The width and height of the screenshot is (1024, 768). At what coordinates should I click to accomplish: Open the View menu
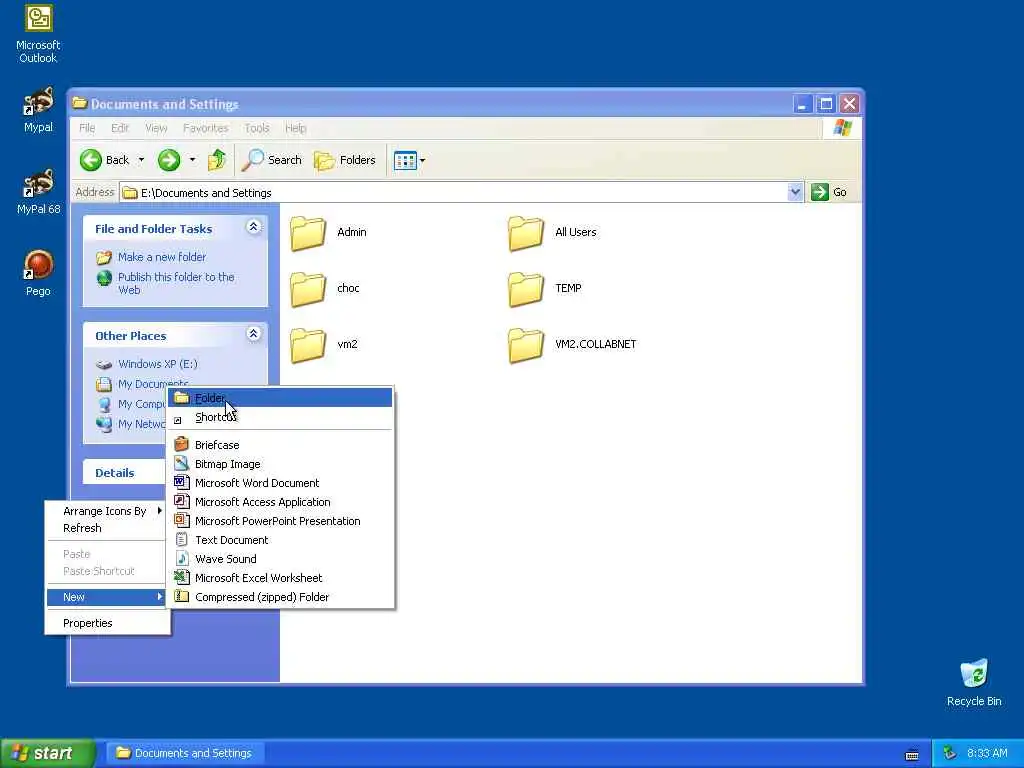pos(156,128)
